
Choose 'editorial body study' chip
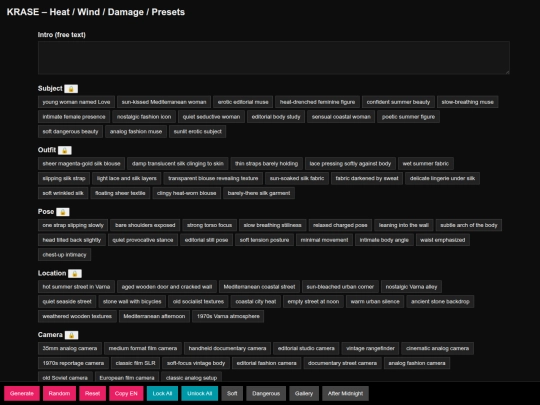click(276, 117)
